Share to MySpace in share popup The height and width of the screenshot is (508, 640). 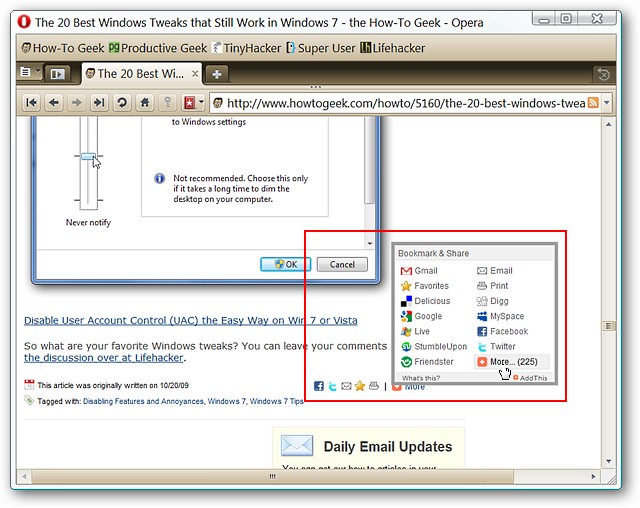pyautogui.click(x=500, y=316)
